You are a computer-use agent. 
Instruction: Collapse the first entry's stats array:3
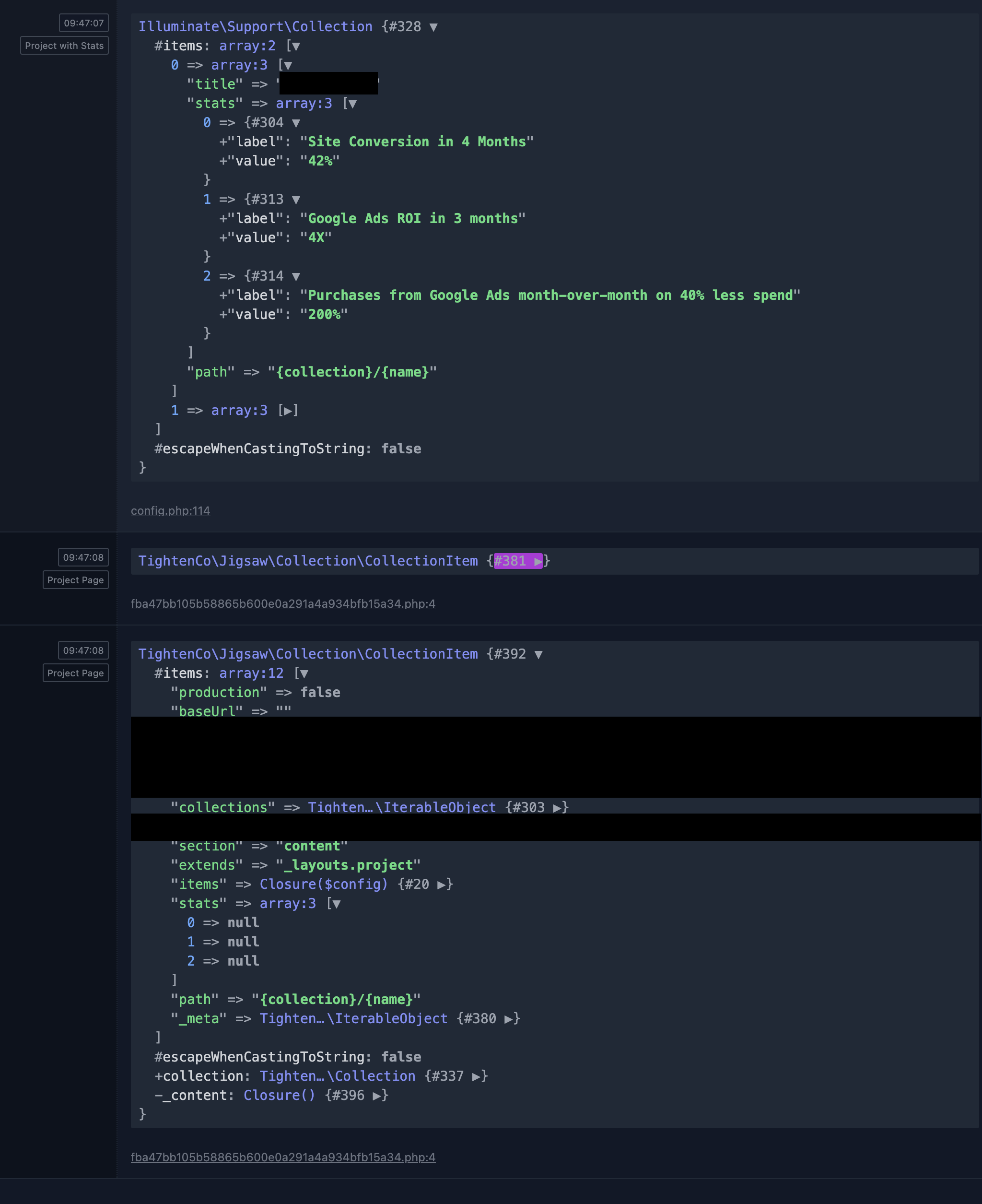tap(352, 104)
